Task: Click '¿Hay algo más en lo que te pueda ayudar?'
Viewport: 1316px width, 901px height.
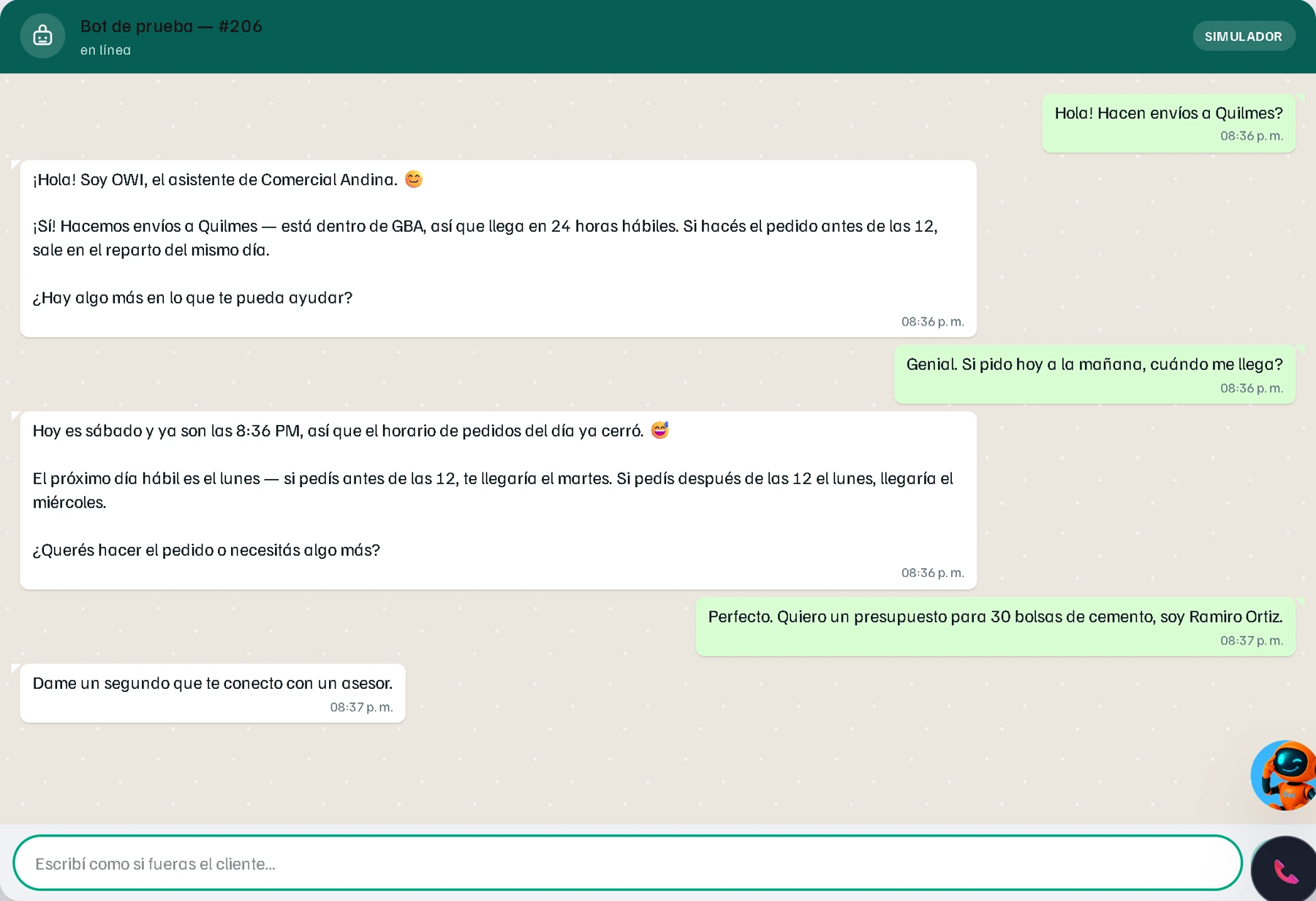Action: pyautogui.click(x=192, y=298)
